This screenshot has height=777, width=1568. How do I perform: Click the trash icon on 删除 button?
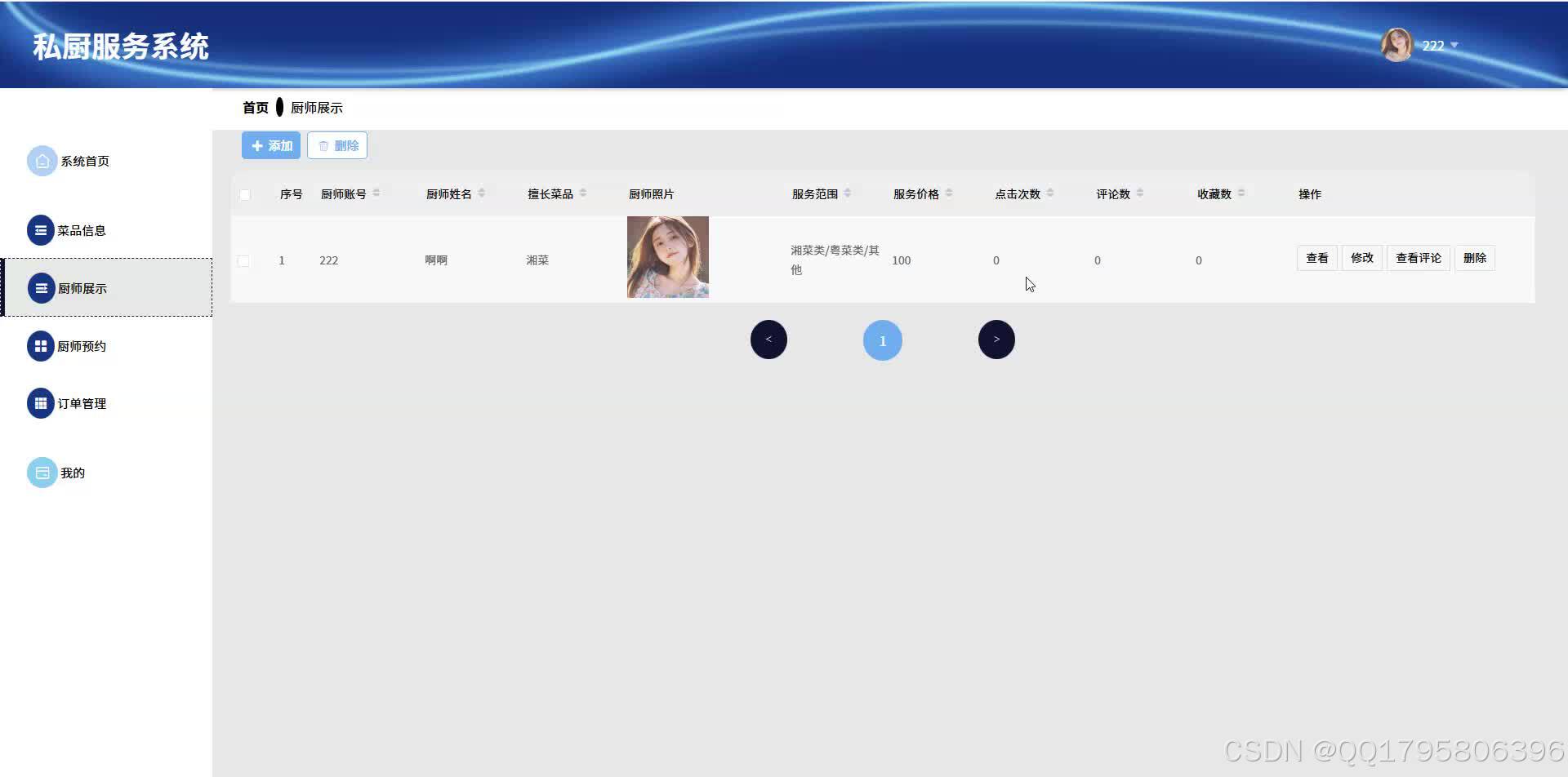(323, 144)
